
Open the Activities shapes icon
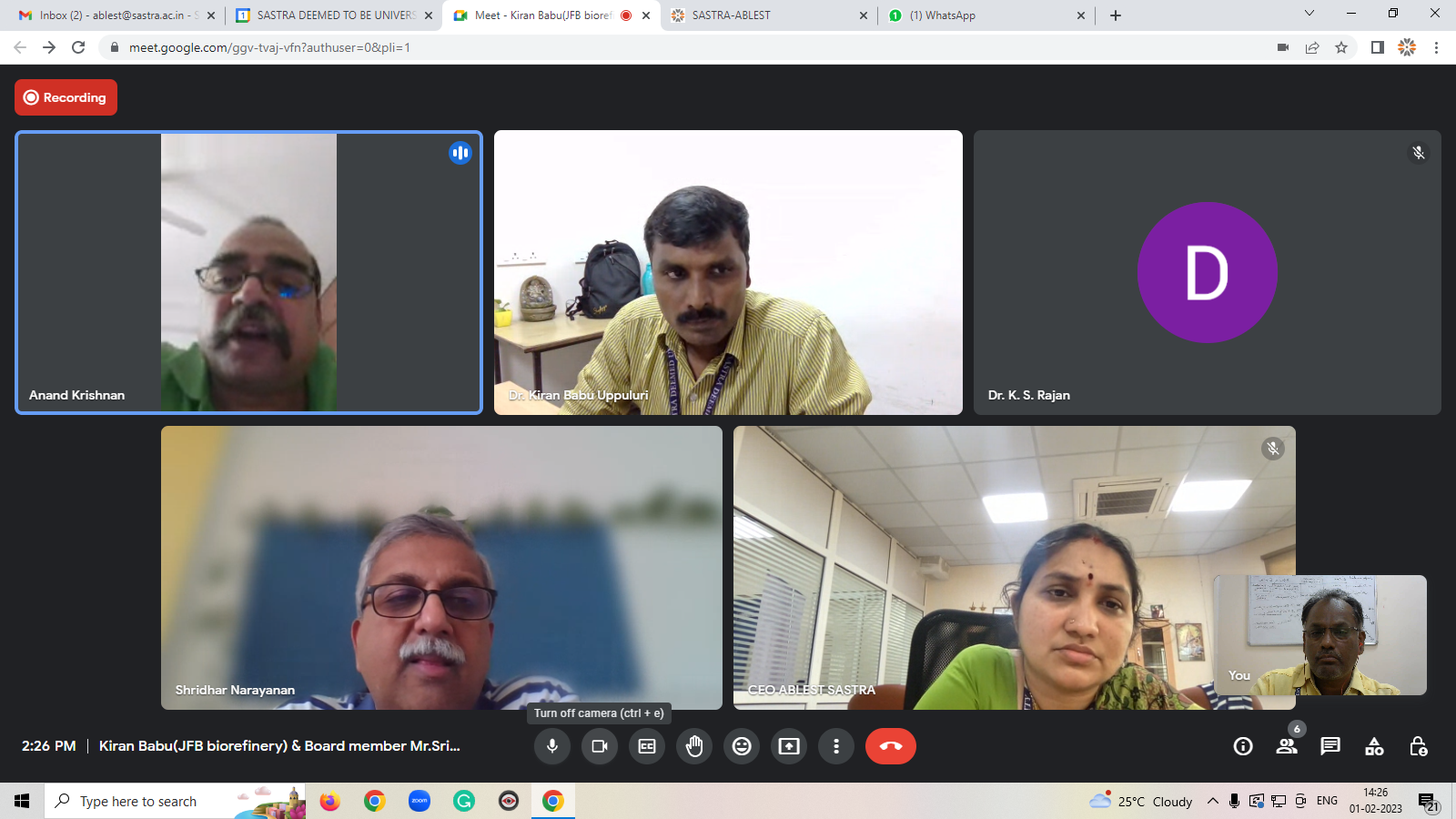(x=1374, y=746)
